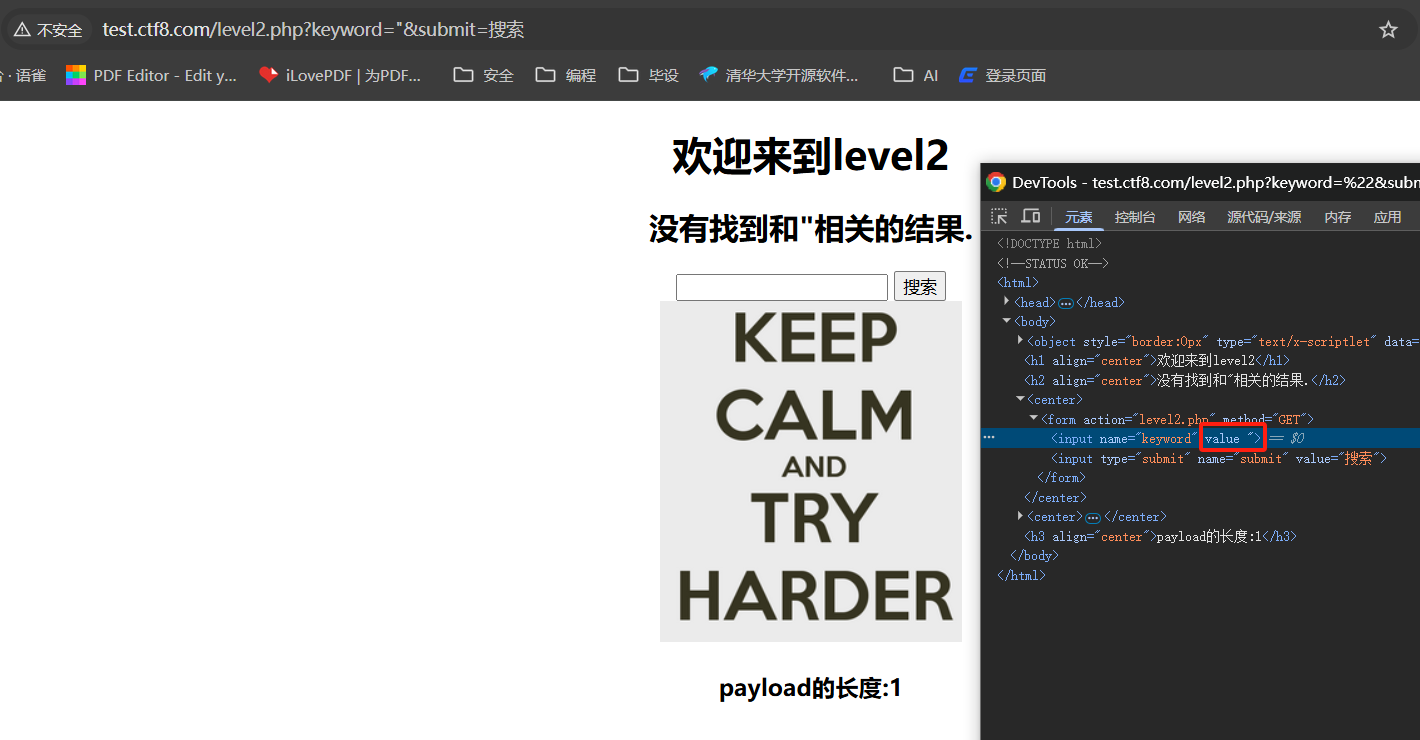Viewport: 1420px width, 740px height.
Task: Click the Keep Calm Try Harder image
Action: 811,471
